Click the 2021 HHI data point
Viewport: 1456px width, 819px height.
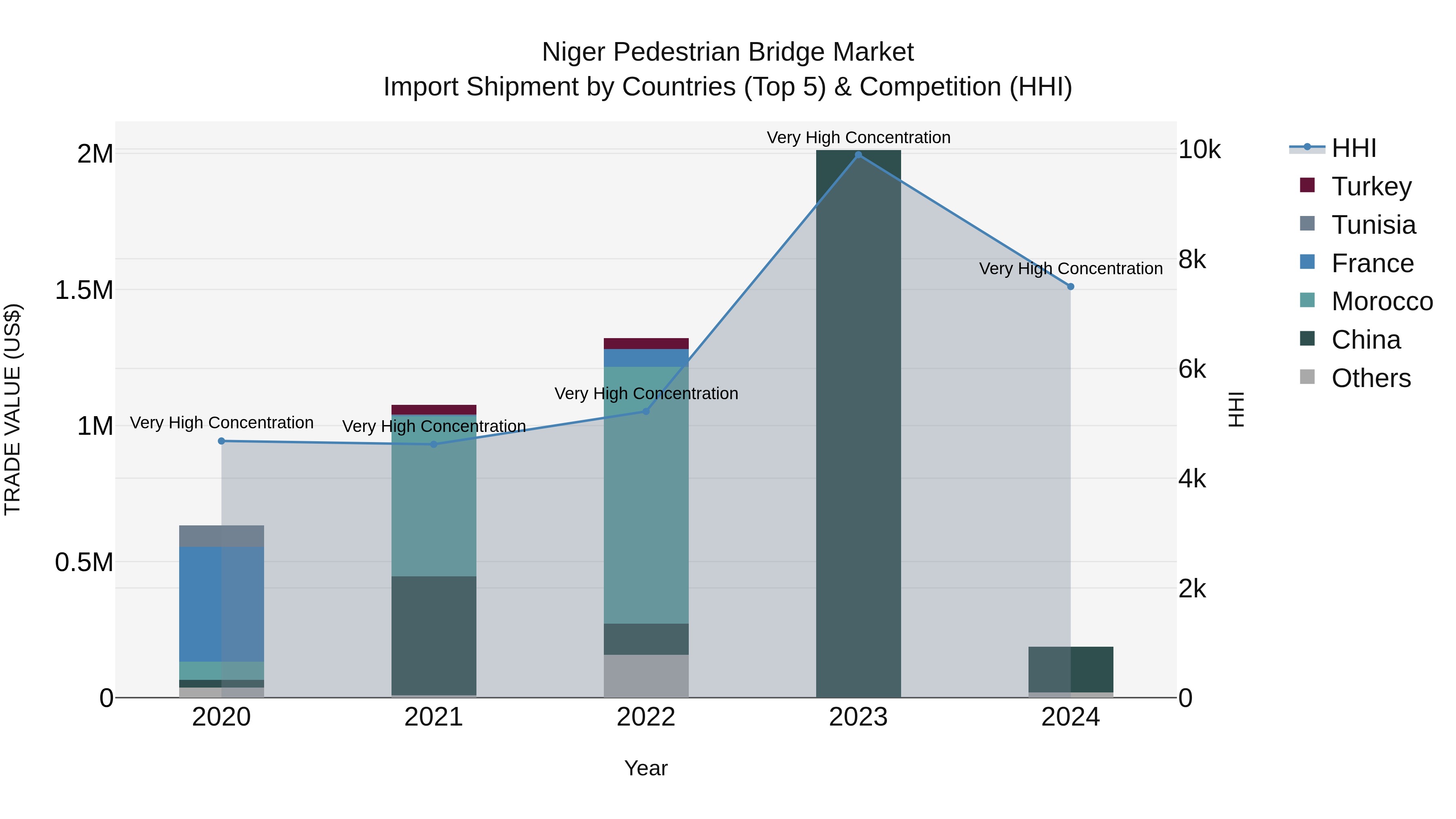tap(434, 444)
